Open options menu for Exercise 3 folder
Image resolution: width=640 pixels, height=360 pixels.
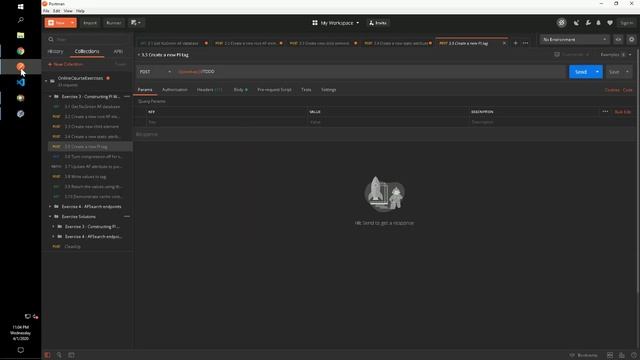tap(127, 96)
